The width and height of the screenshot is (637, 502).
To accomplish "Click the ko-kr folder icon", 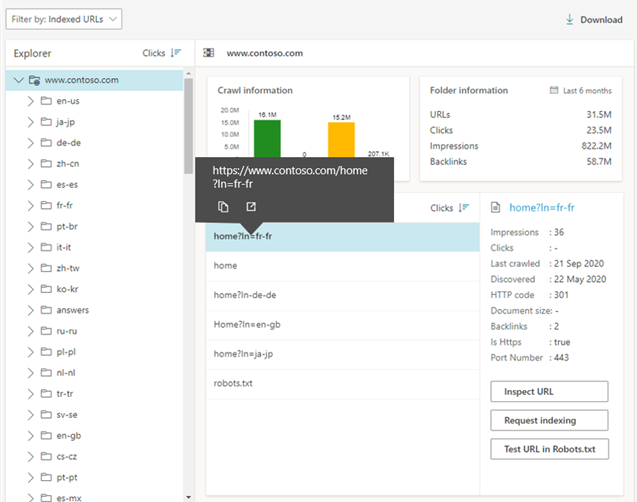I will [46, 289].
